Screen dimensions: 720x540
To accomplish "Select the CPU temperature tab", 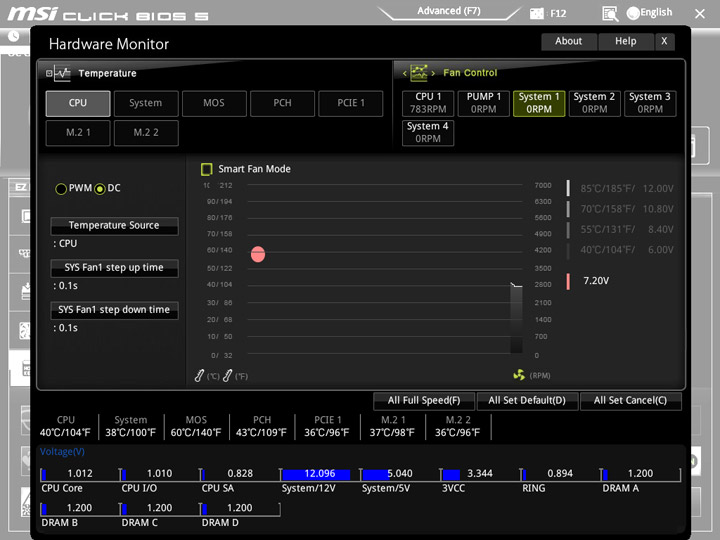I will 78,103.
